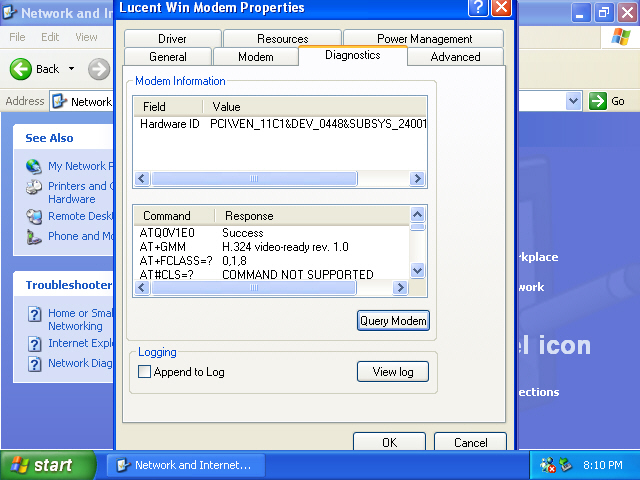This screenshot has height=480, width=640.
Task: Open the Power Management tab
Action: point(424,38)
